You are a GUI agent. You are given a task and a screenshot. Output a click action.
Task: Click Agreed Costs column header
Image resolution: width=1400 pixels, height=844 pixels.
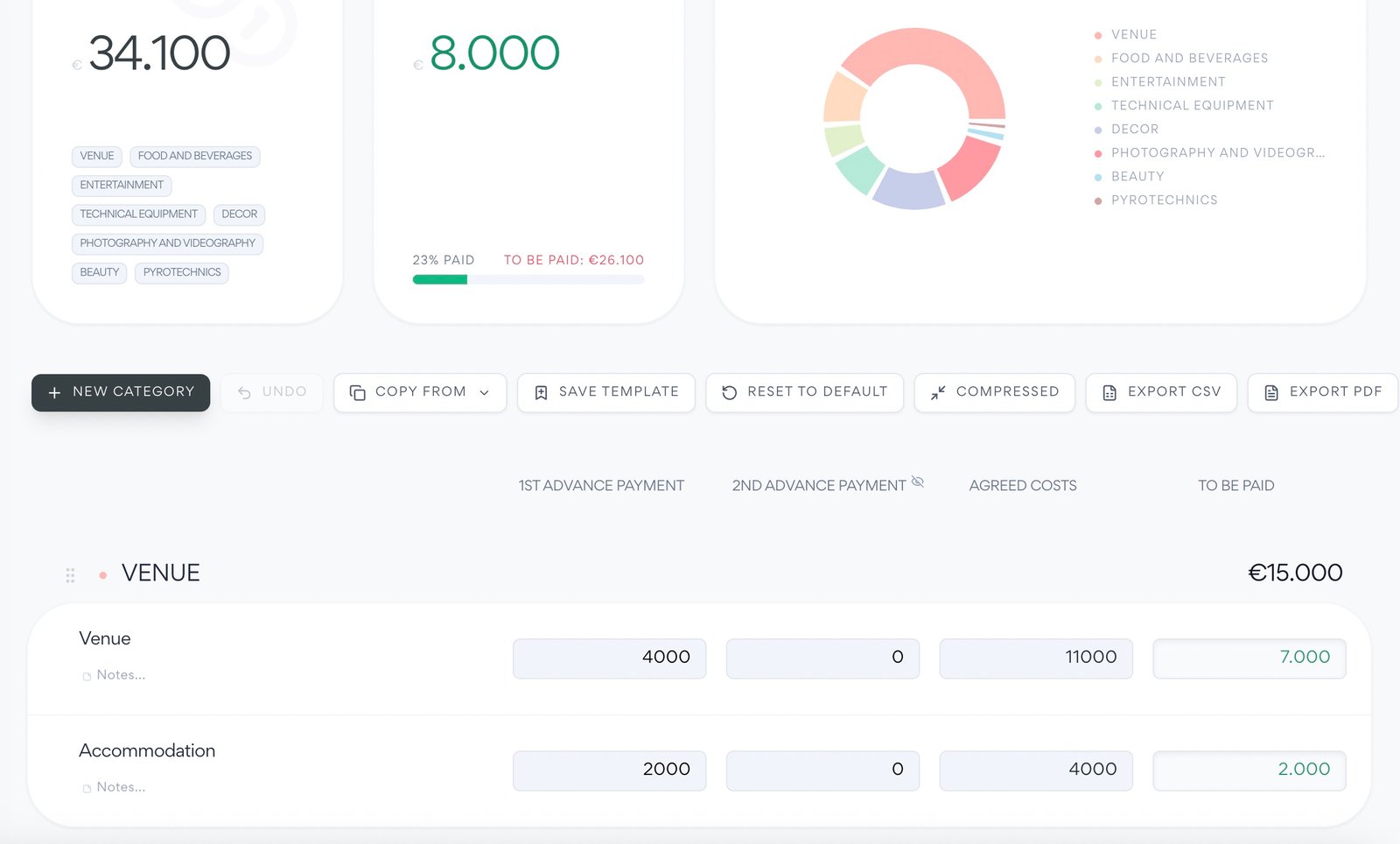point(1023,486)
